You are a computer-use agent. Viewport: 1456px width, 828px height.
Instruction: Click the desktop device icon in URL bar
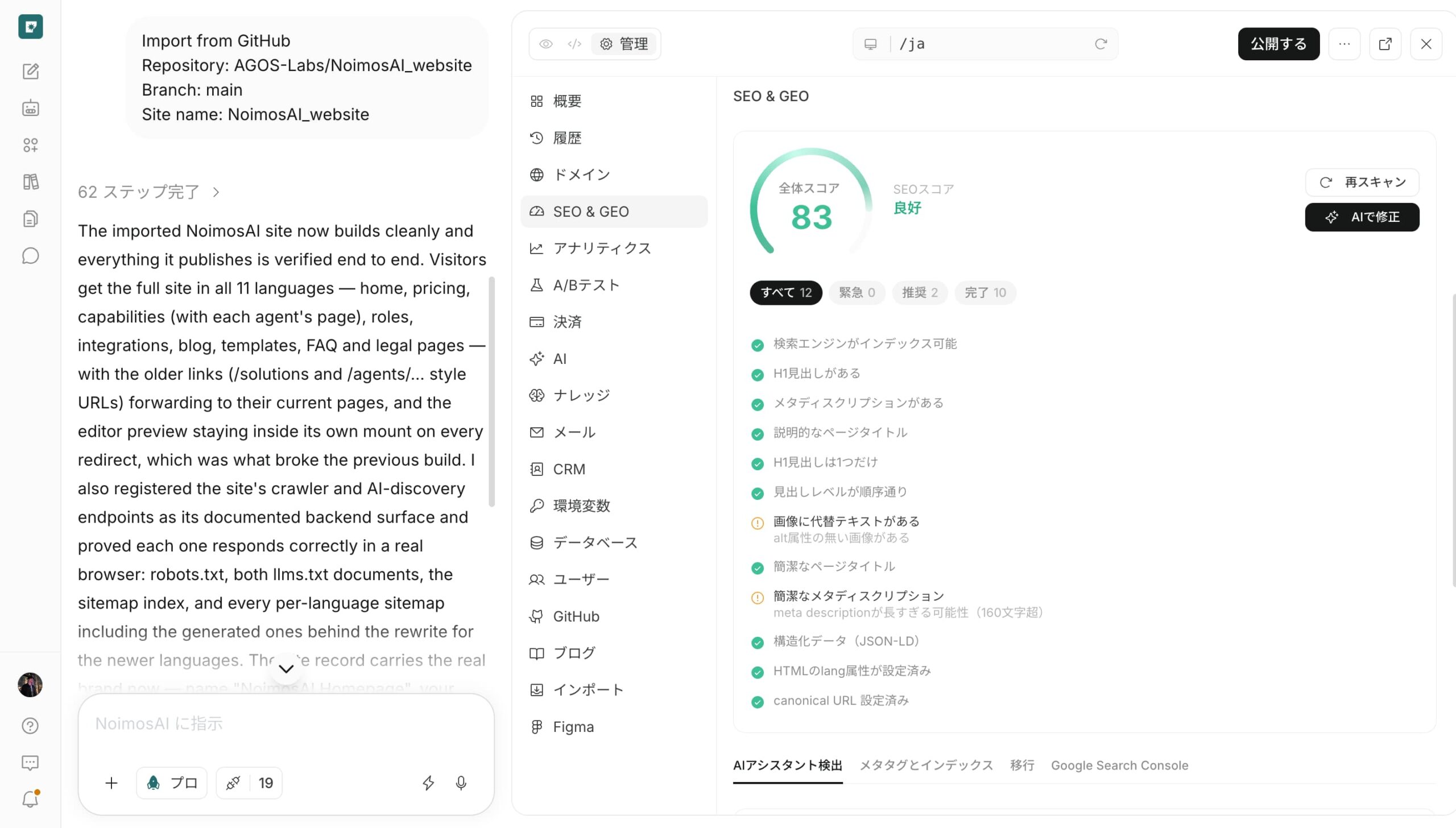tap(871, 44)
